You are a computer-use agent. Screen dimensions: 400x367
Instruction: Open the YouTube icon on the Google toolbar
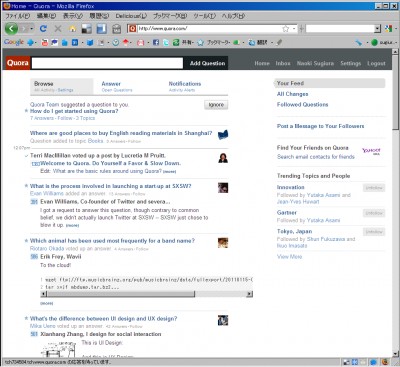[x=45, y=42]
